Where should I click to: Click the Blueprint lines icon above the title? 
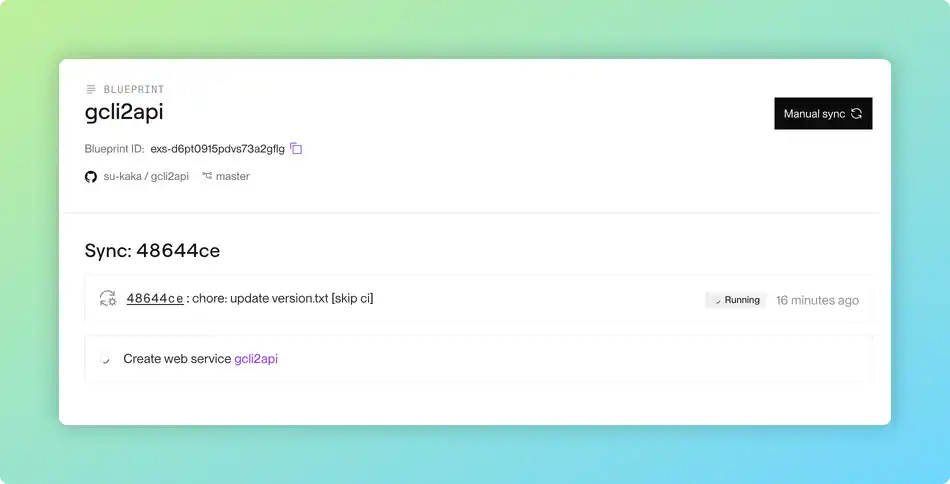[x=91, y=89]
